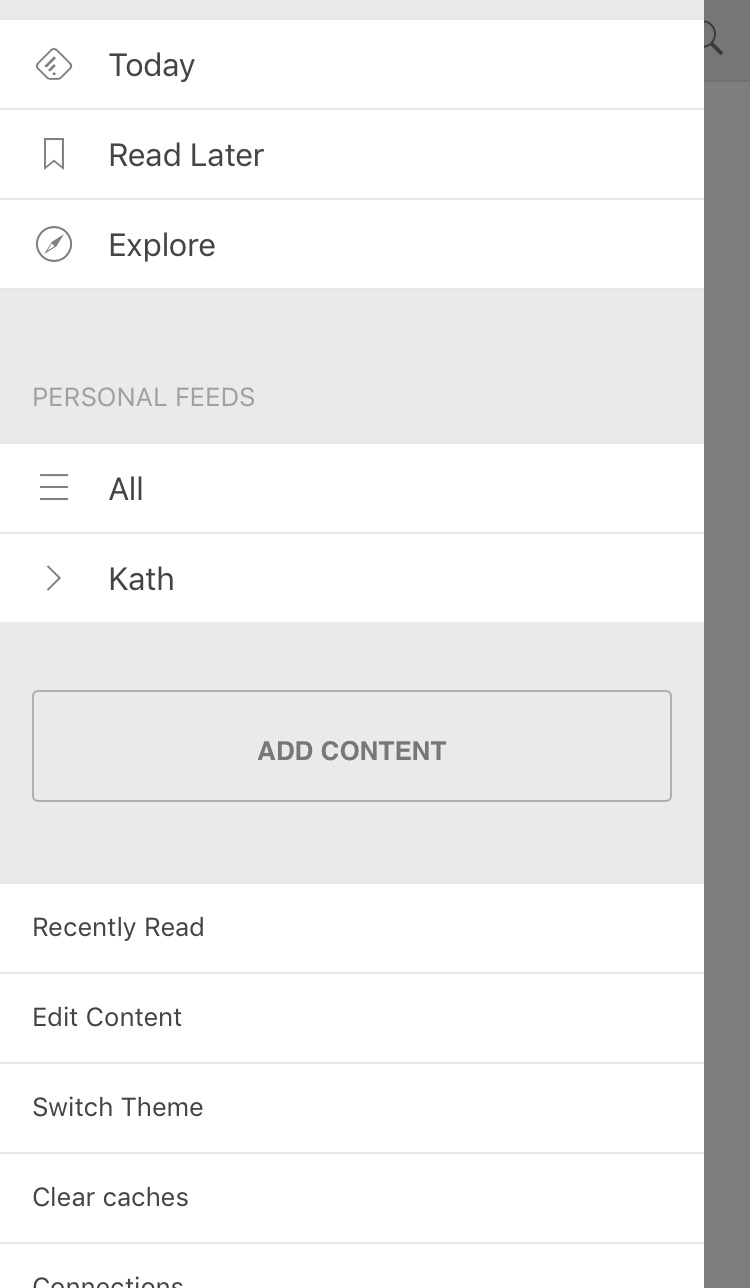Go to the Explore section
The height and width of the screenshot is (1288, 750).
coord(352,245)
